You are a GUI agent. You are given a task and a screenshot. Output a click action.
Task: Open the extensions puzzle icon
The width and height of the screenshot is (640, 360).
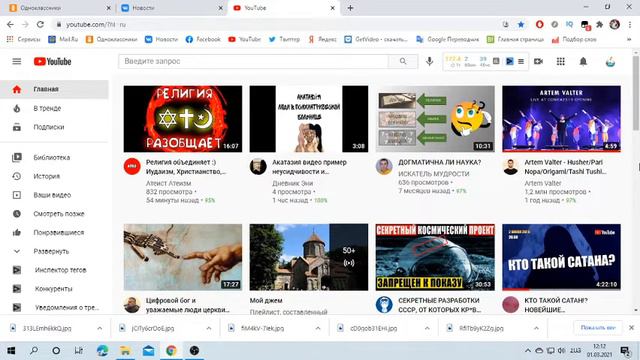[x=600, y=24]
